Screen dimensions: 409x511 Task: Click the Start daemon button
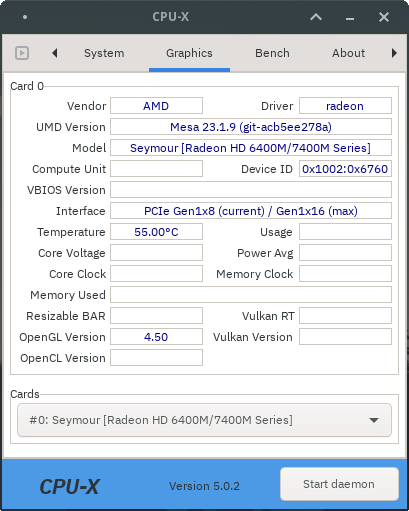pyautogui.click(x=339, y=484)
